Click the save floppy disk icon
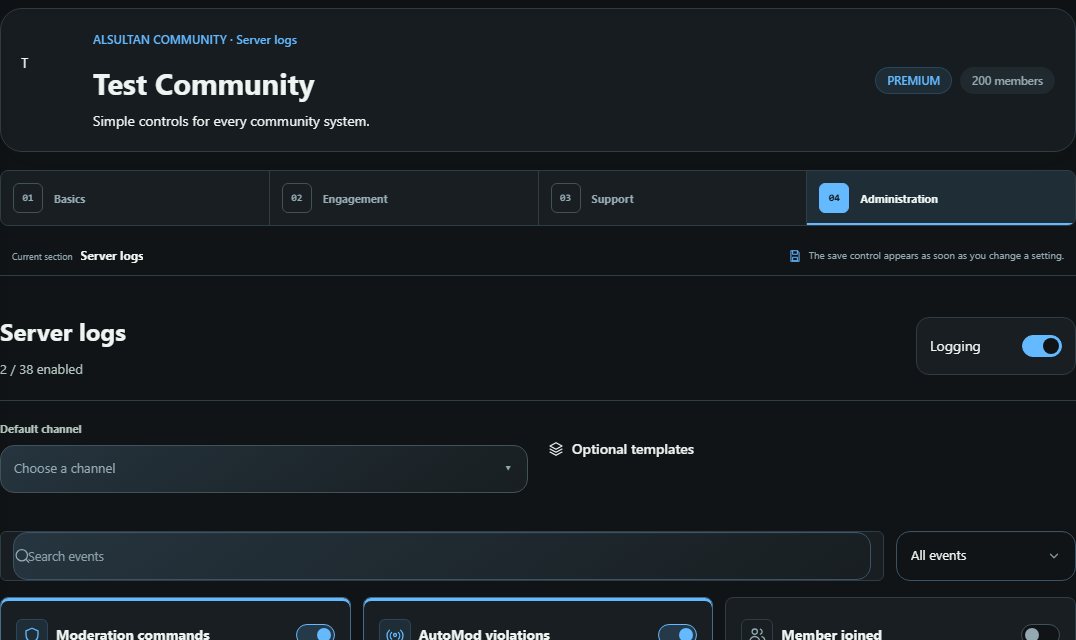 tap(795, 256)
